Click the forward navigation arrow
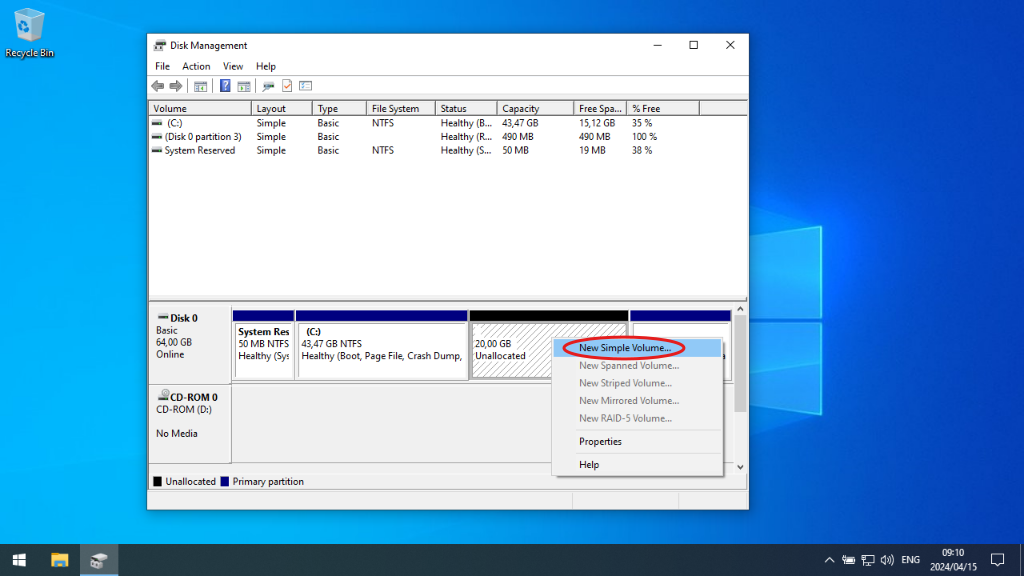The image size is (1024, 576). (176, 85)
